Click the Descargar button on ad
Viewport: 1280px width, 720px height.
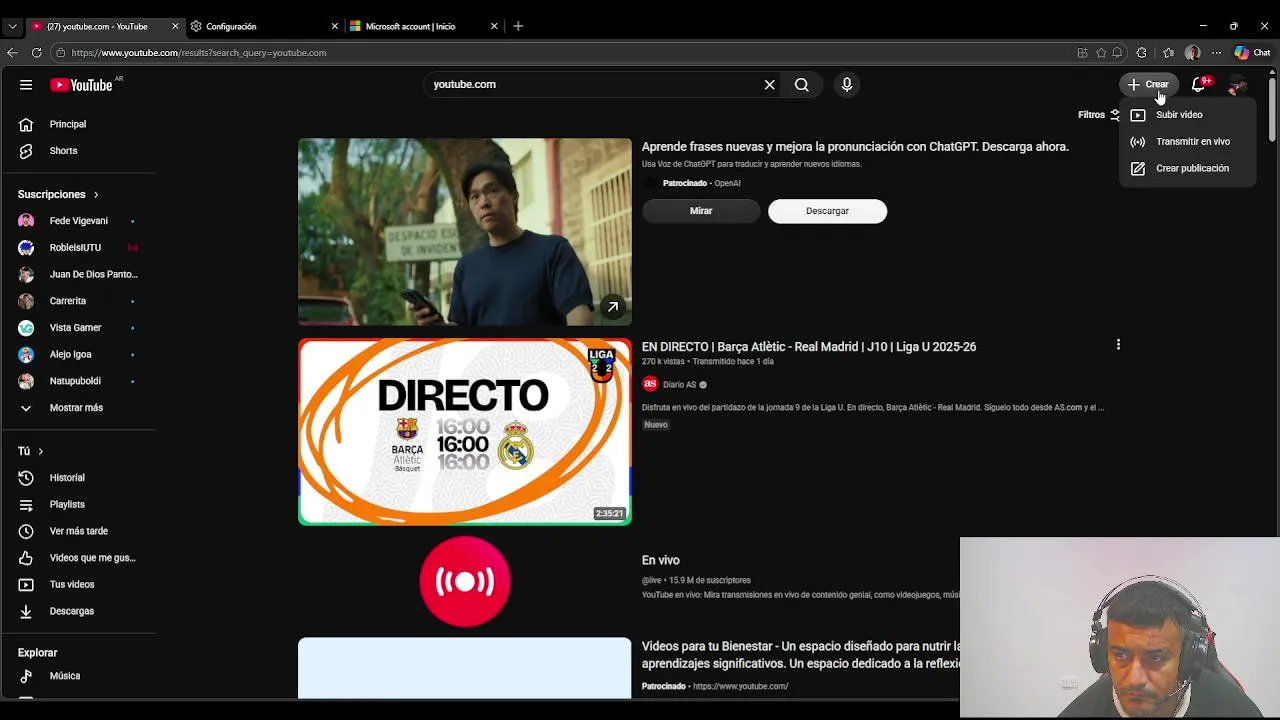click(x=827, y=211)
